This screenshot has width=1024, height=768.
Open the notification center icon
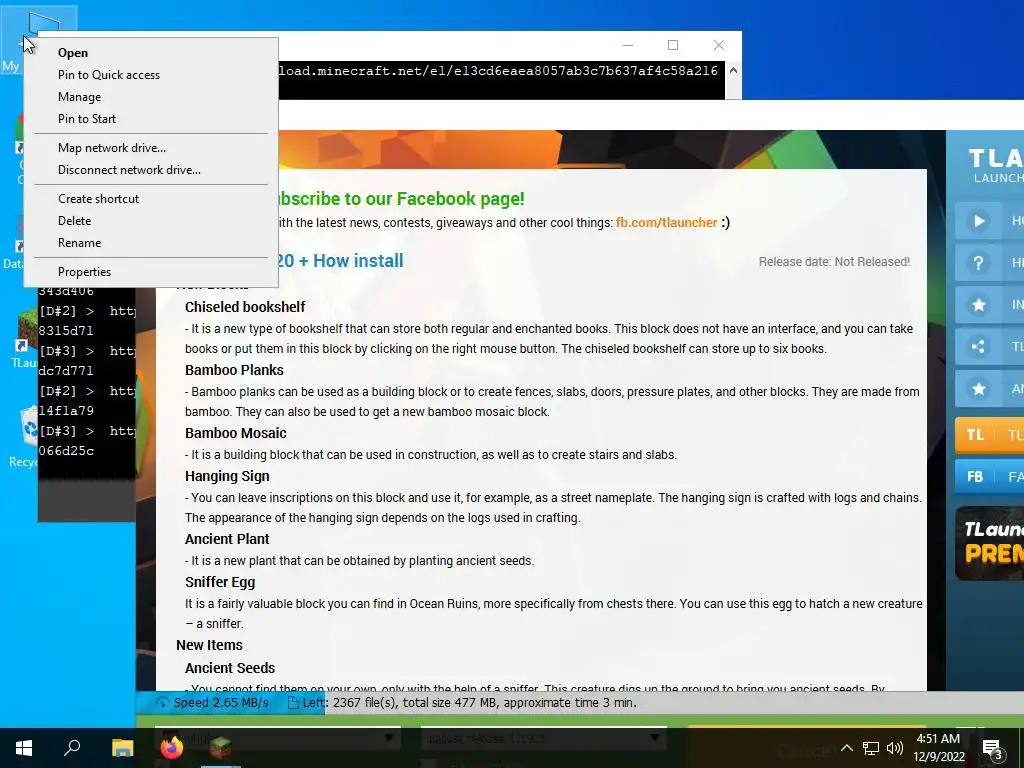[993, 748]
